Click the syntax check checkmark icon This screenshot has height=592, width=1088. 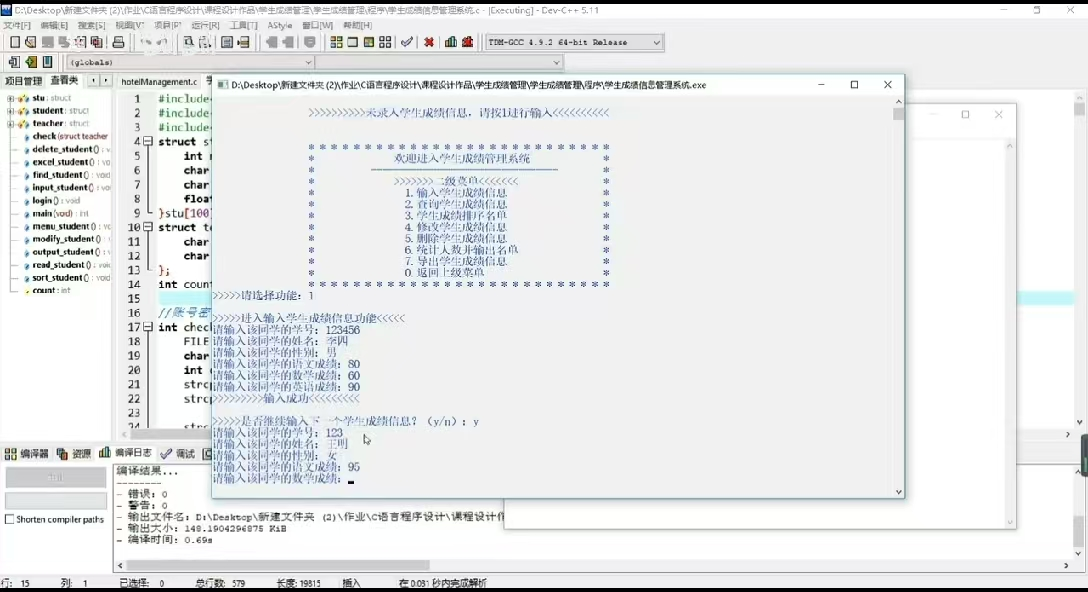coord(407,42)
